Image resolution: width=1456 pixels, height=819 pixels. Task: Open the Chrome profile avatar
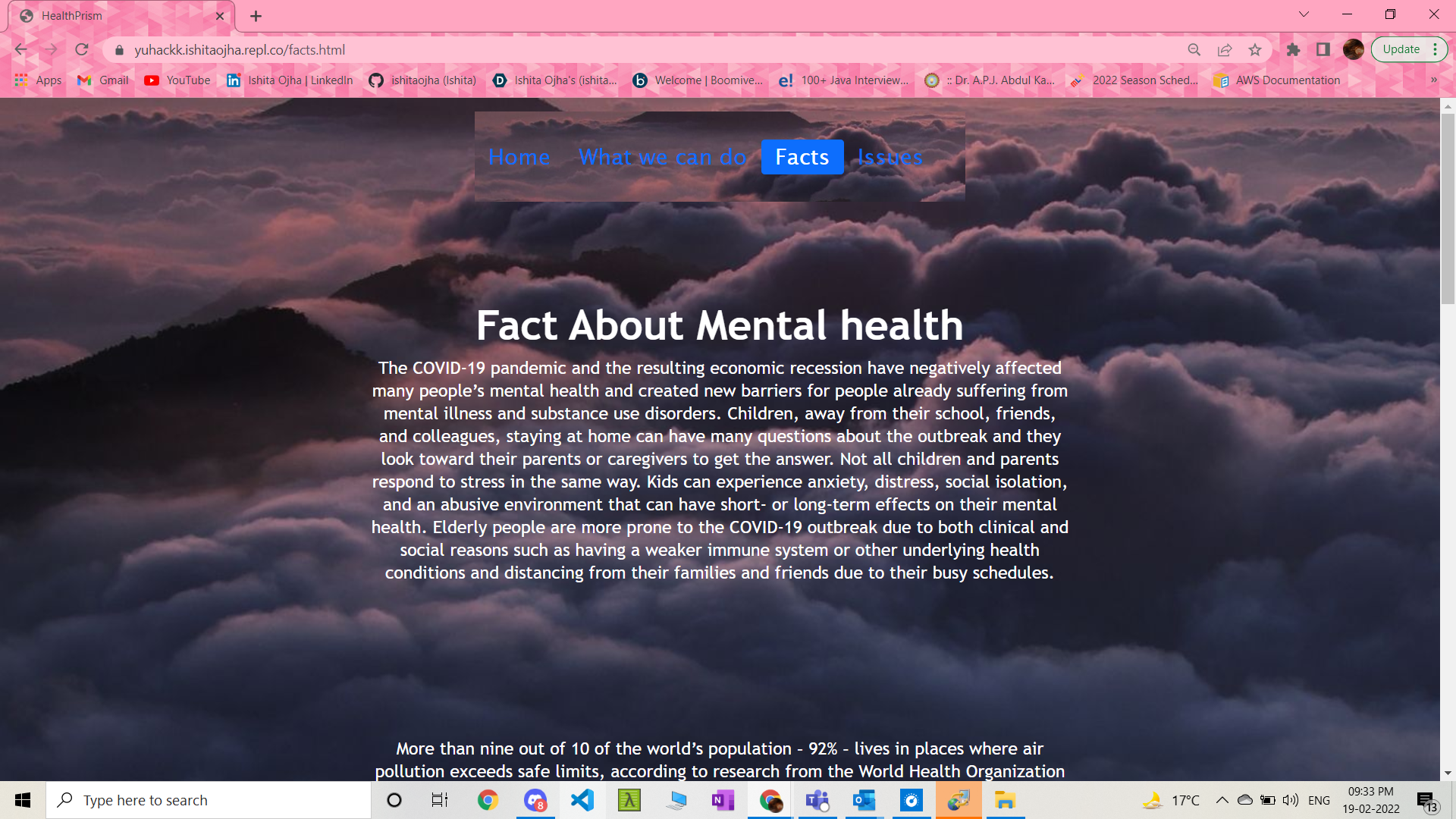tap(1354, 50)
